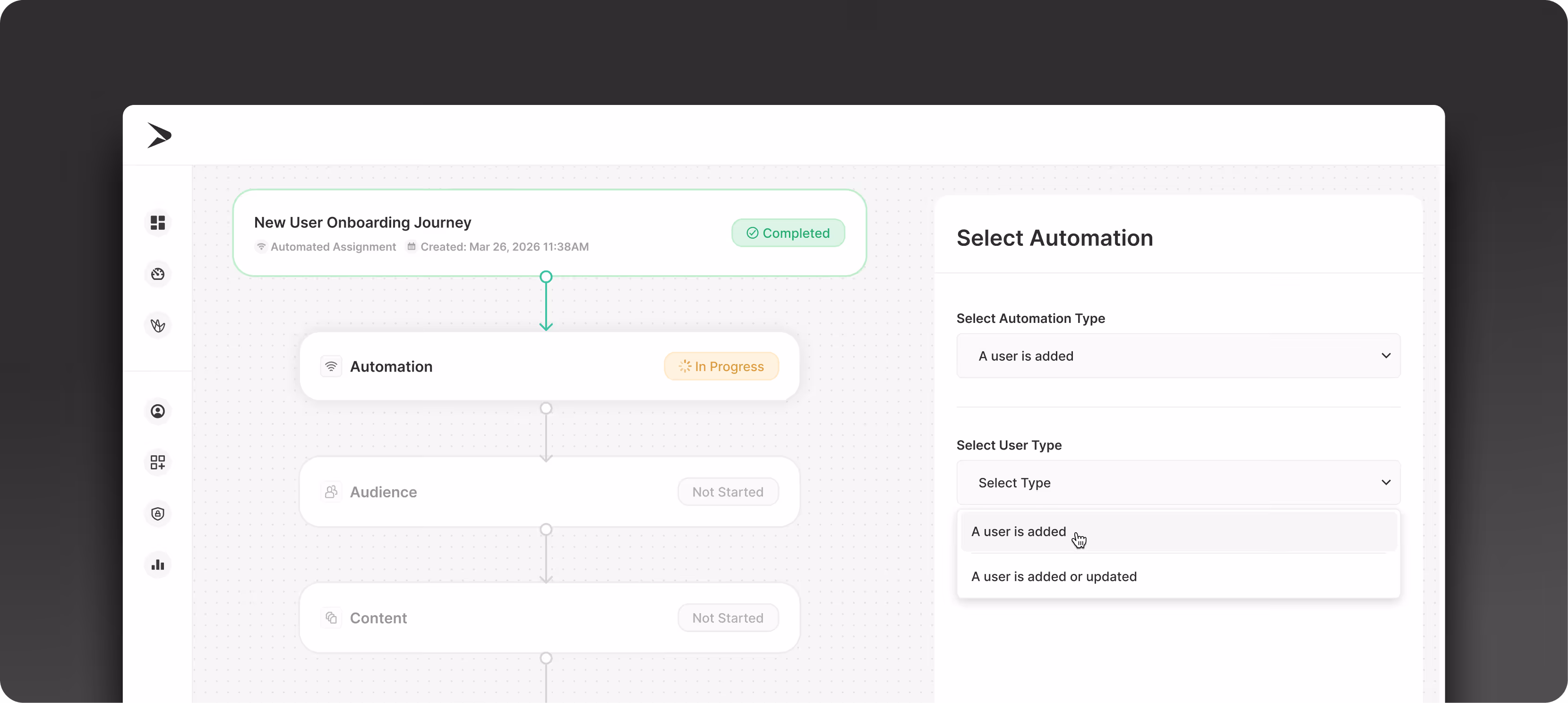Image resolution: width=1568 pixels, height=703 pixels.
Task: Expand the Select Automation Type dropdown
Action: [1178, 356]
